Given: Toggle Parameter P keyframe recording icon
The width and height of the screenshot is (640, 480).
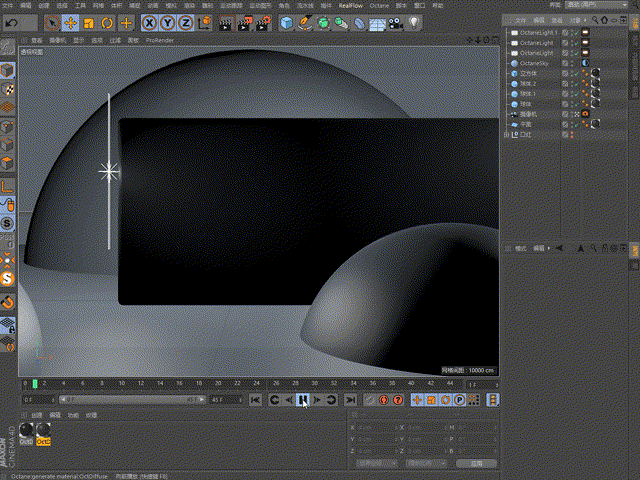Looking at the screenshot, I should (460, 400).
